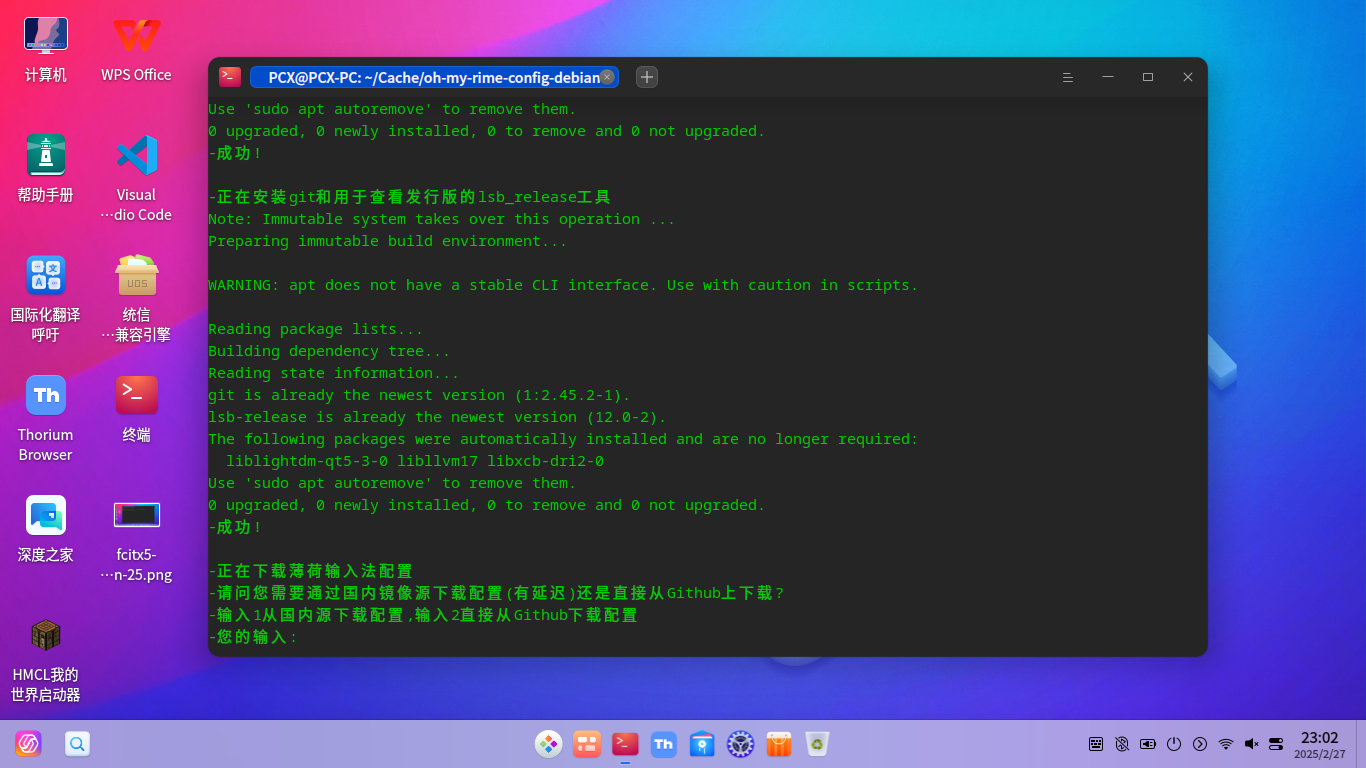Click the 'git is already the newest version' line
Screen dimensions: 1366x768
[419, 395]
